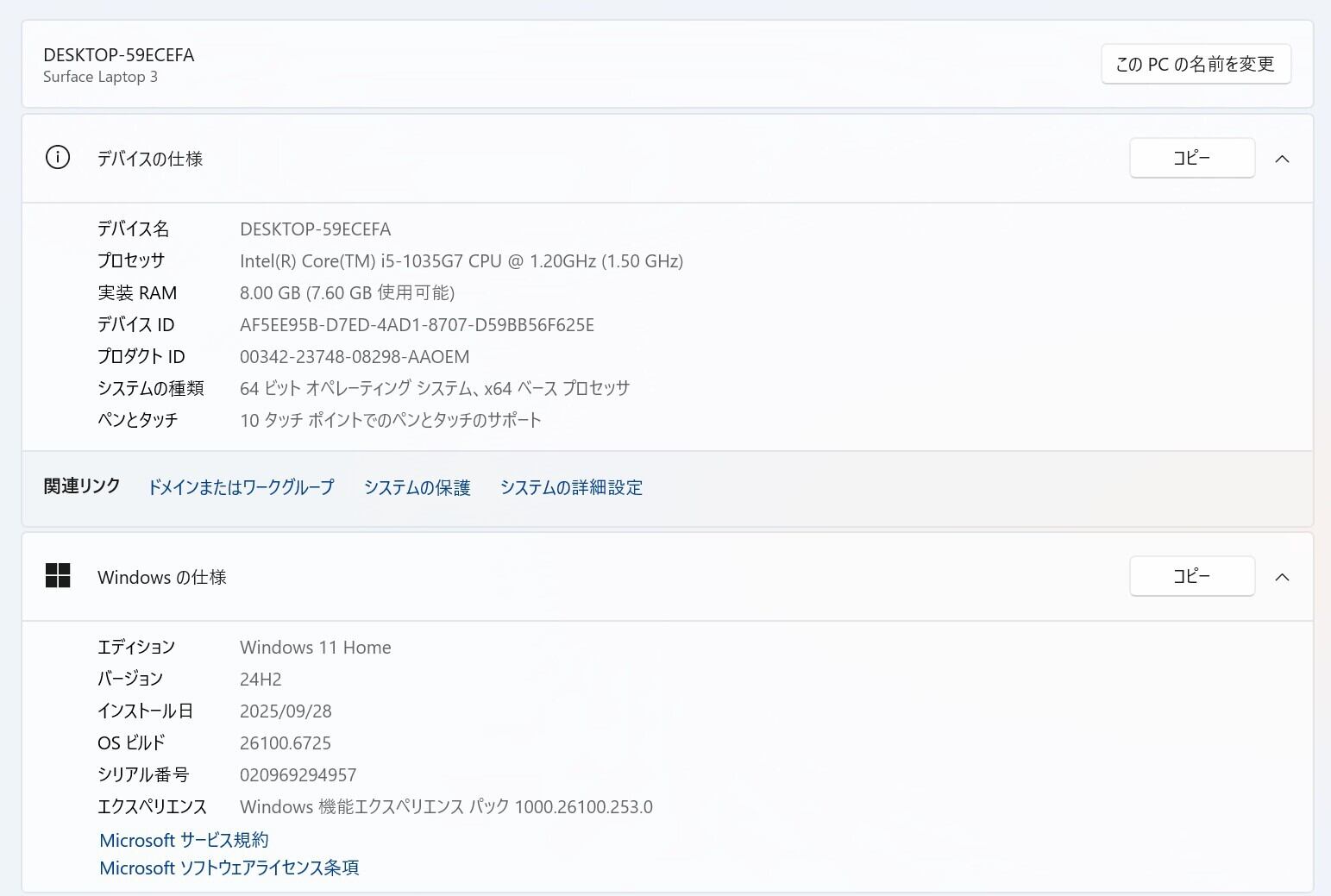Click the install date 2025/09/28
This screenshot has width=1331, height=896.
point(286,711)
